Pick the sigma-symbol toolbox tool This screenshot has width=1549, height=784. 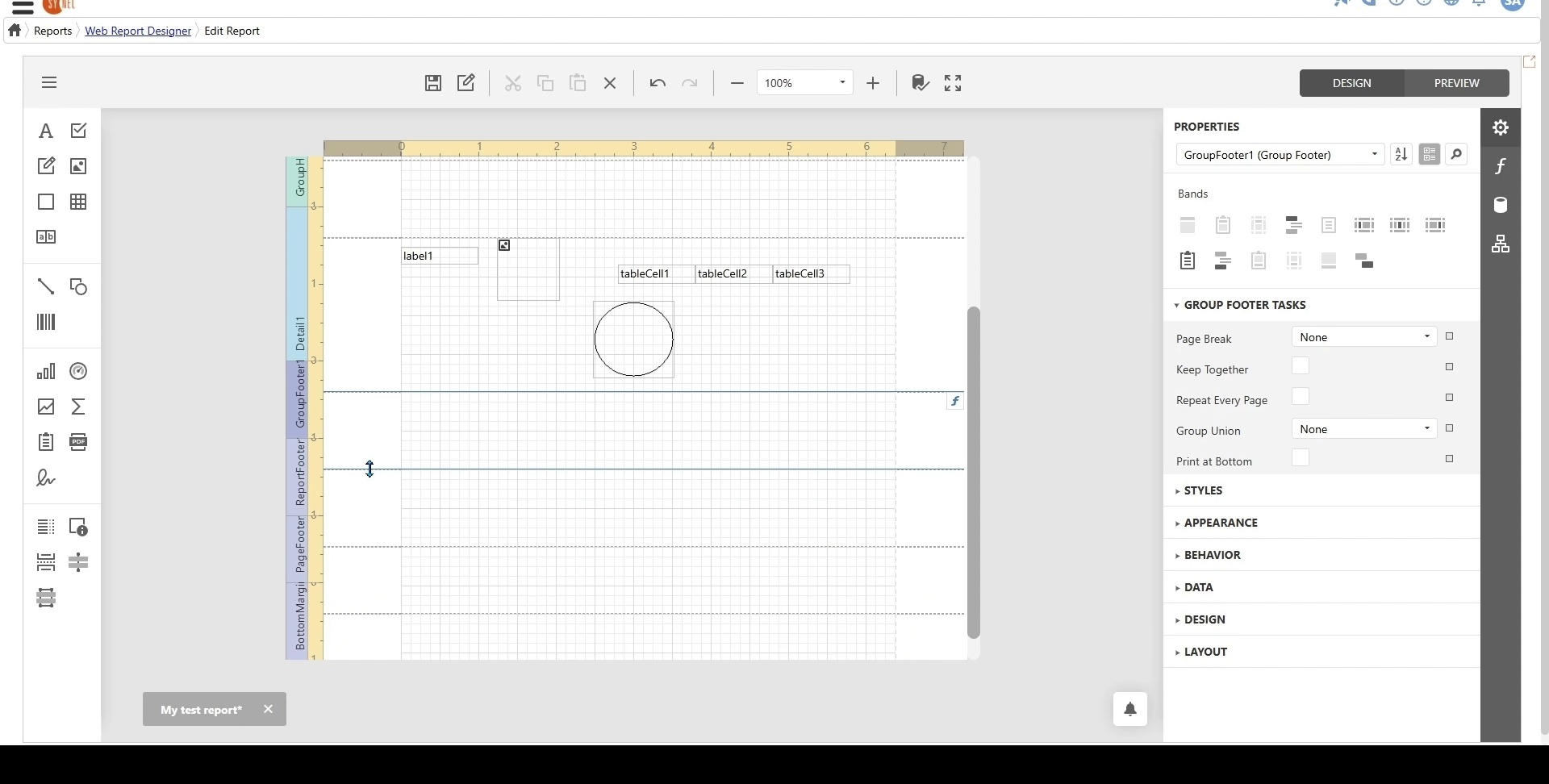click(78, 407)
